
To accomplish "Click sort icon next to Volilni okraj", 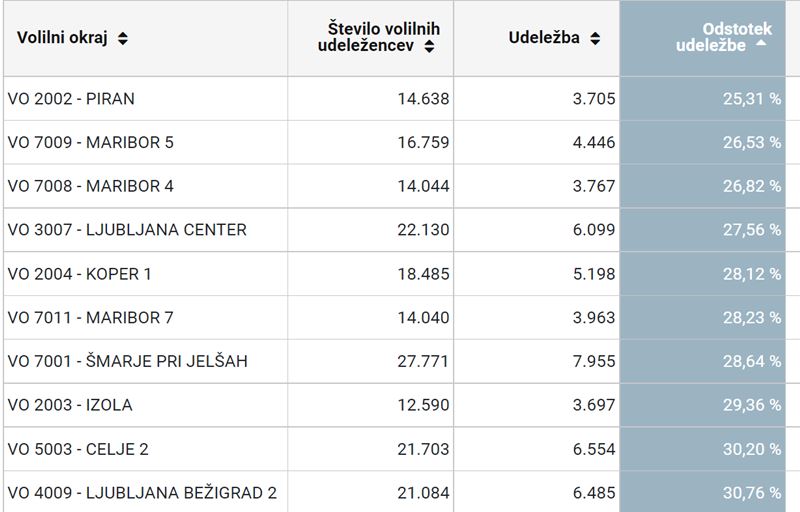I will click(123, 39).
